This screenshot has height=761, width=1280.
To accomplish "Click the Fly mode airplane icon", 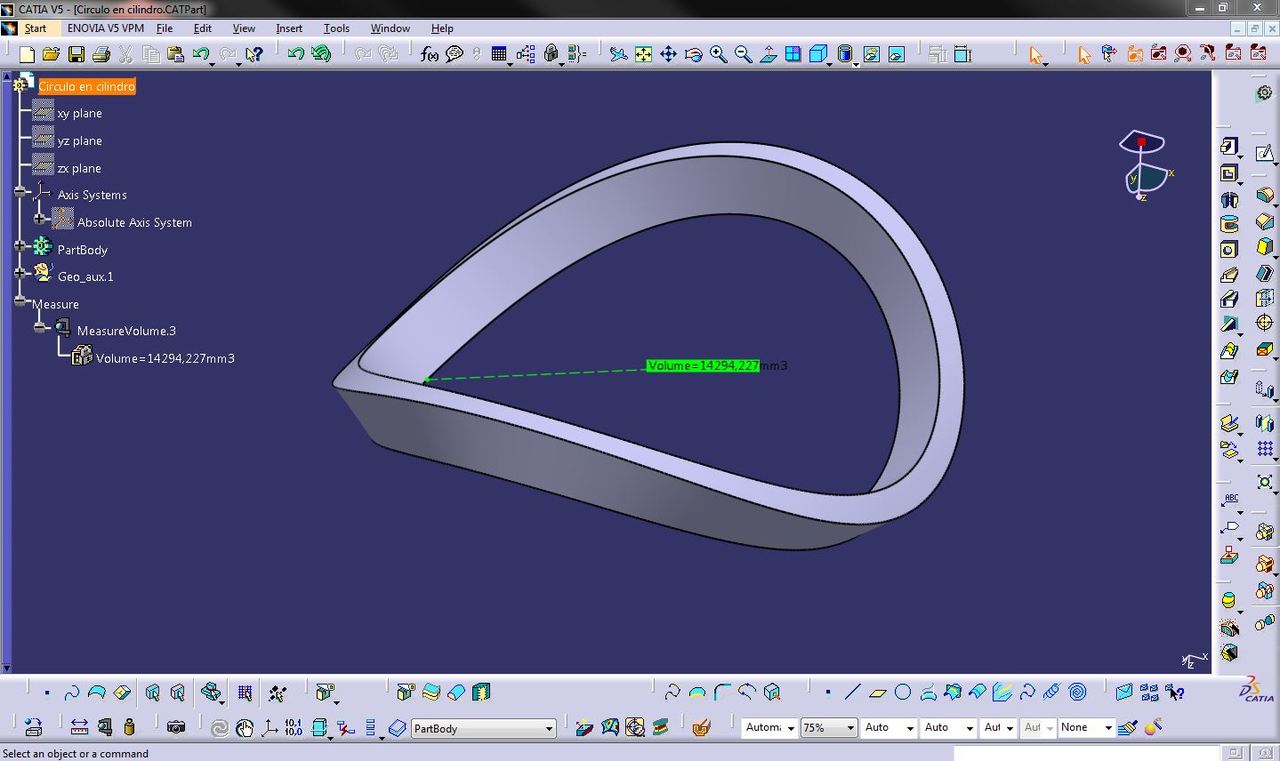I will click(618, 54).
